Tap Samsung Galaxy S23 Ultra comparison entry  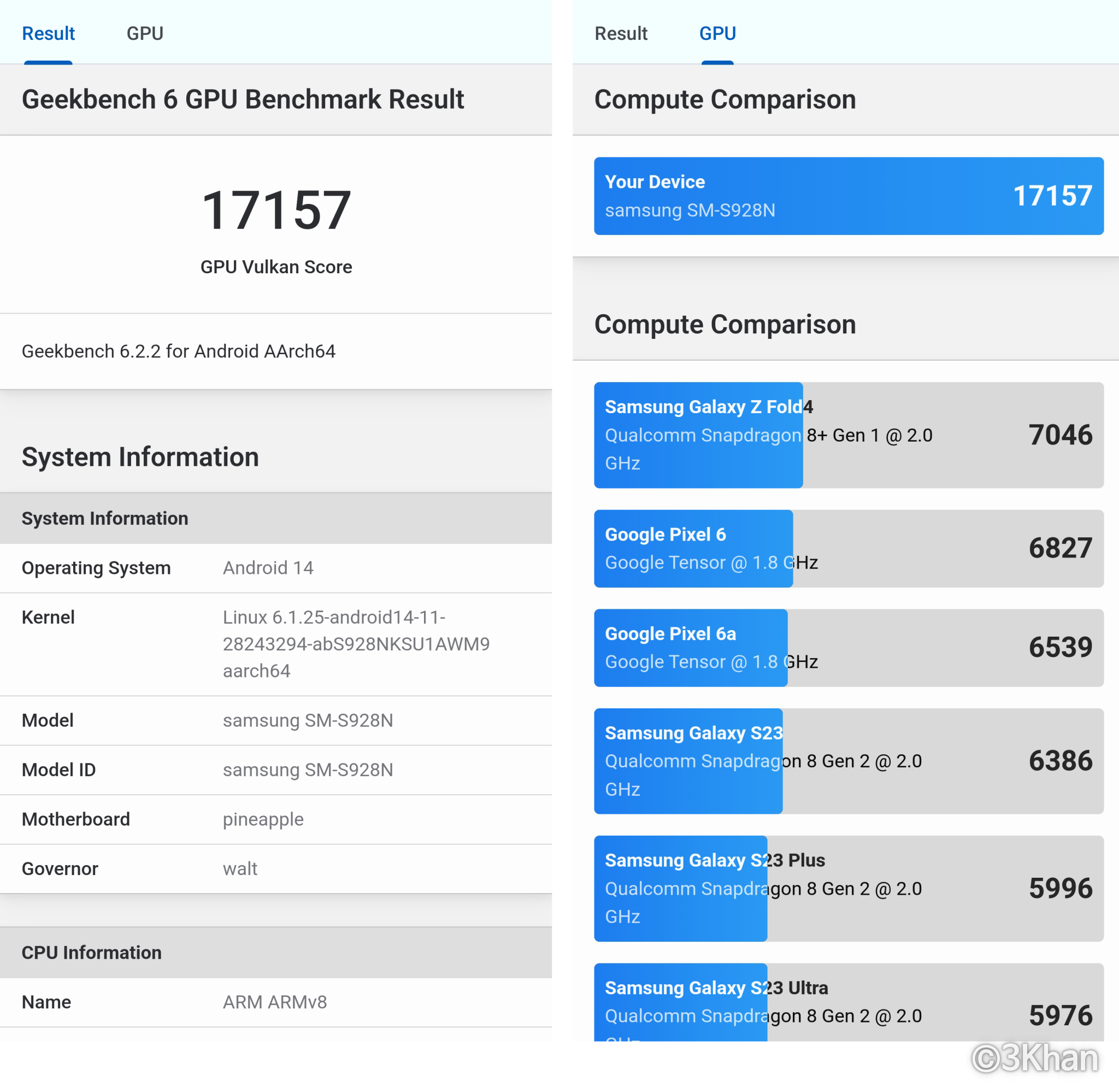point(849,1003)
